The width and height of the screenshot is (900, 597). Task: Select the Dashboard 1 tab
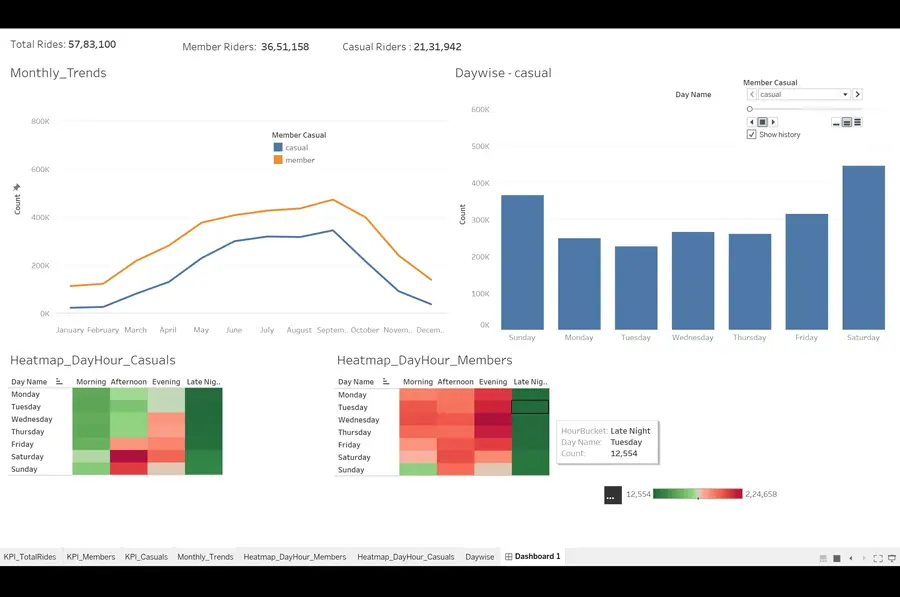533,556
